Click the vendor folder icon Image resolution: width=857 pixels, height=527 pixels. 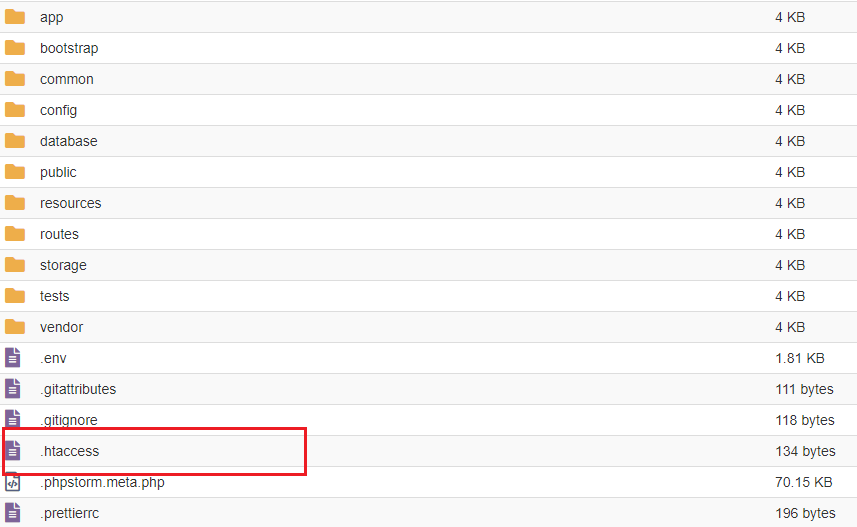click(x=15, y=327)
